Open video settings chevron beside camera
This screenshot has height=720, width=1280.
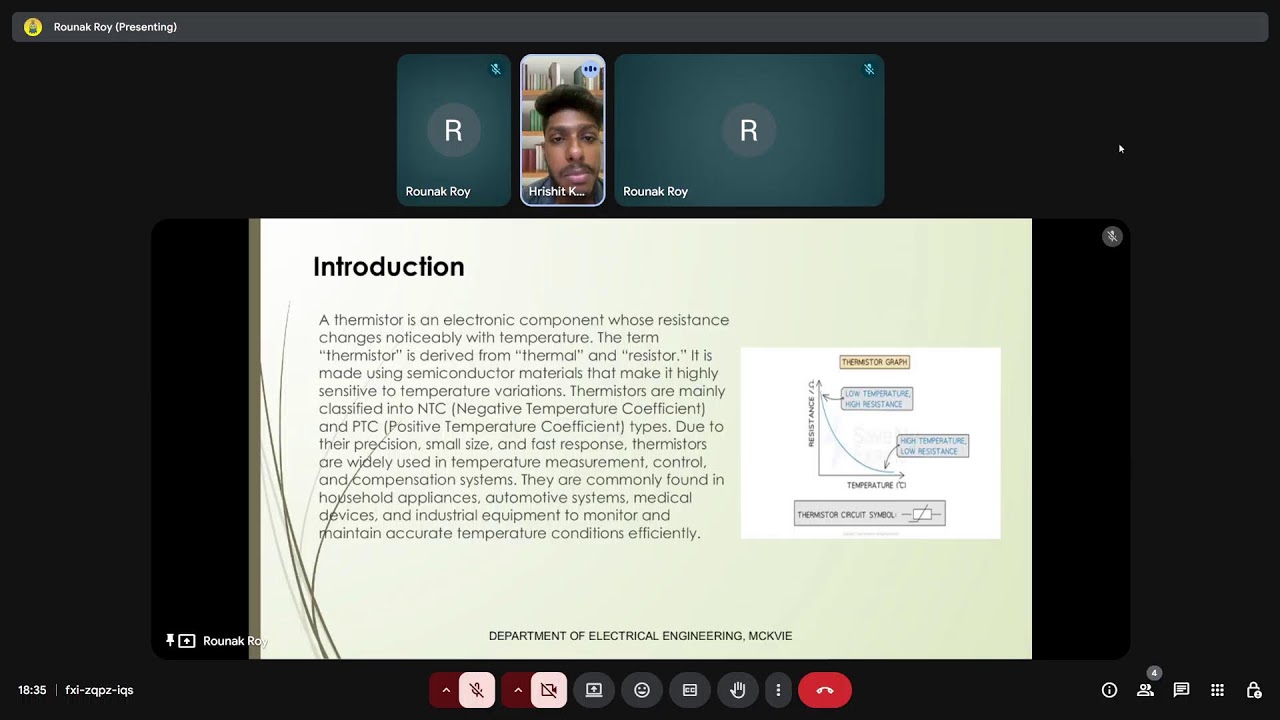(518, 690)
